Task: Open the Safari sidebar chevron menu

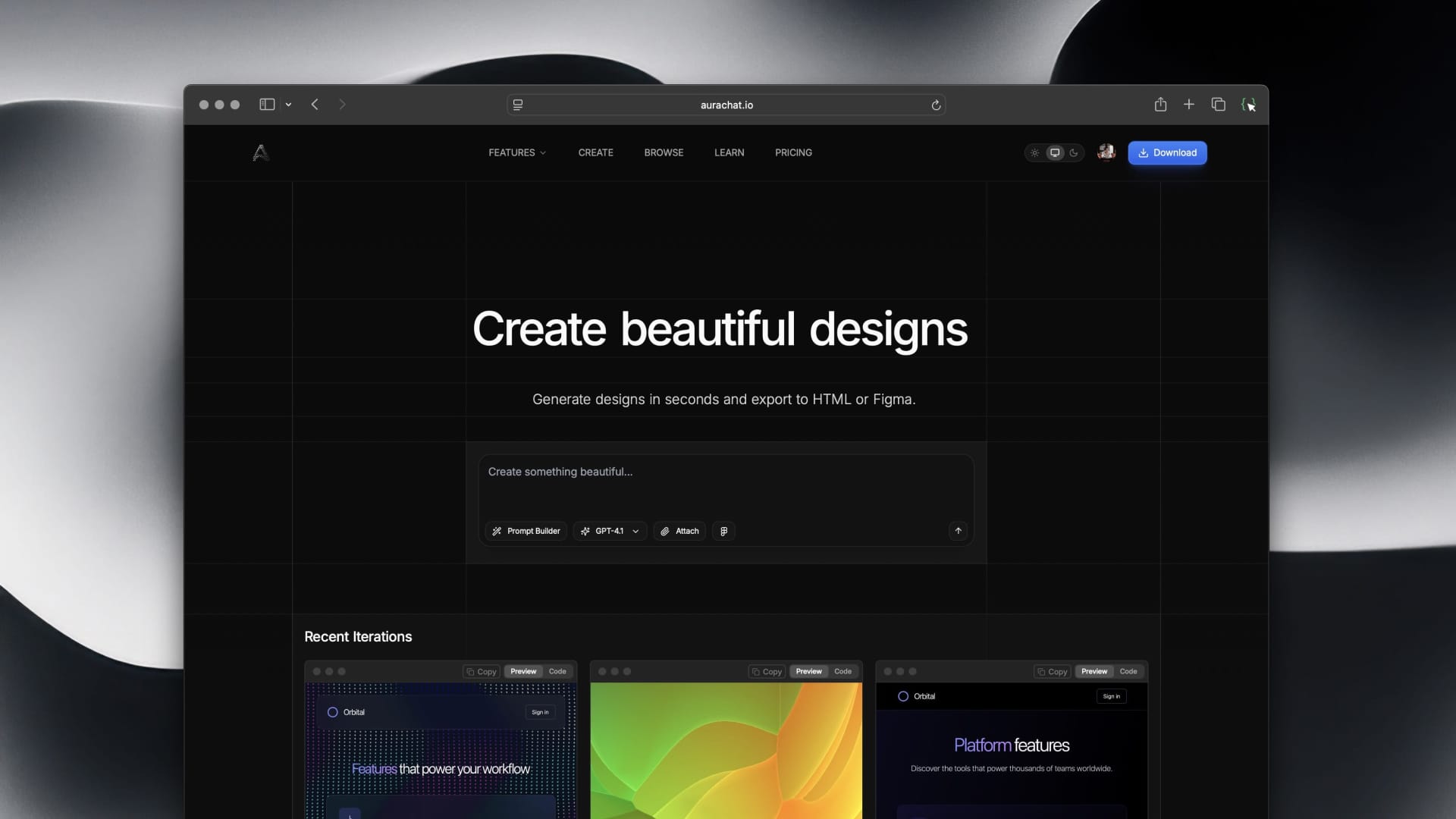Action: [287, 105]
